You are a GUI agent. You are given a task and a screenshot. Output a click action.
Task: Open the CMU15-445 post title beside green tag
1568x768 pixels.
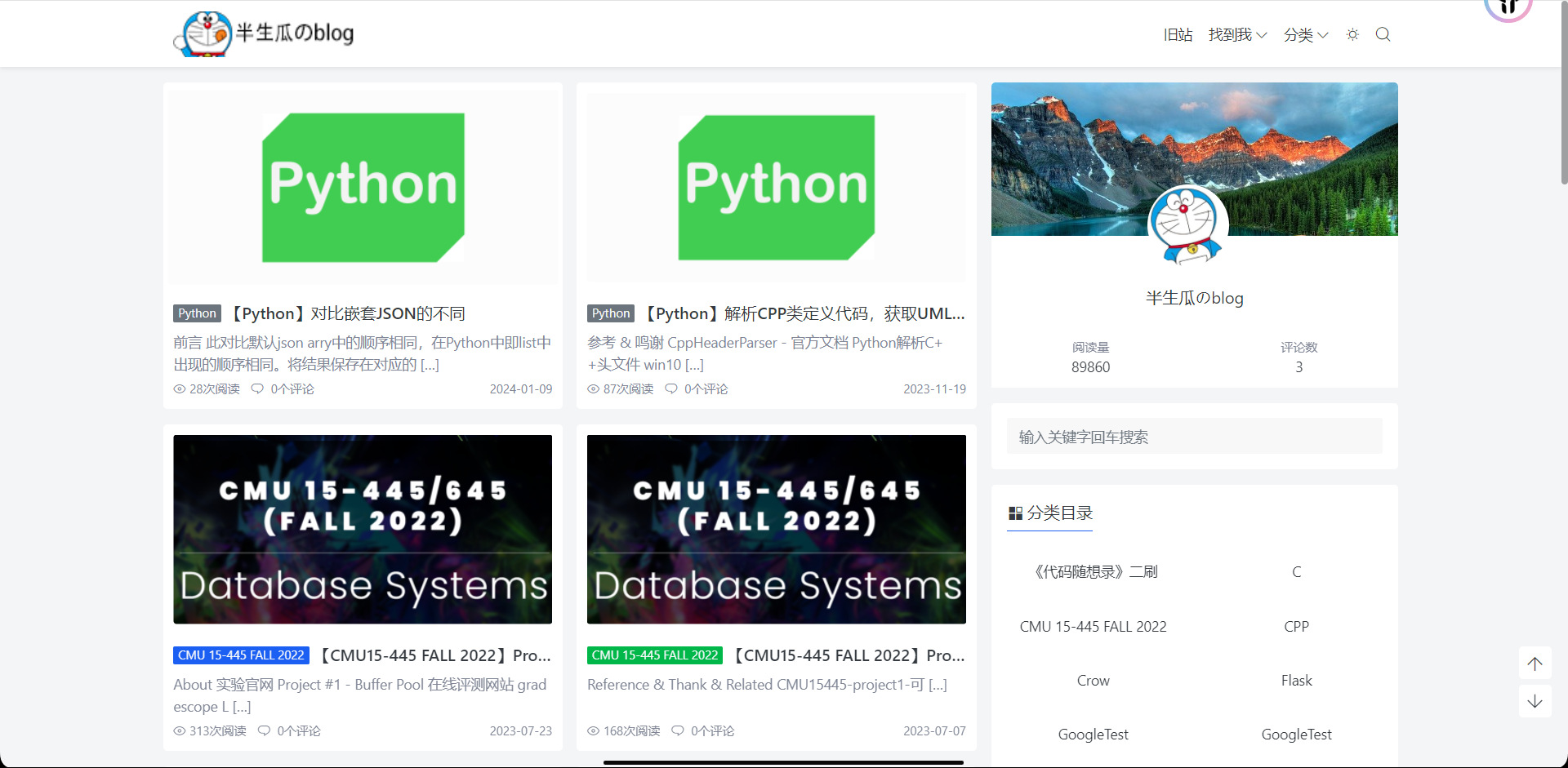(848, 655)
